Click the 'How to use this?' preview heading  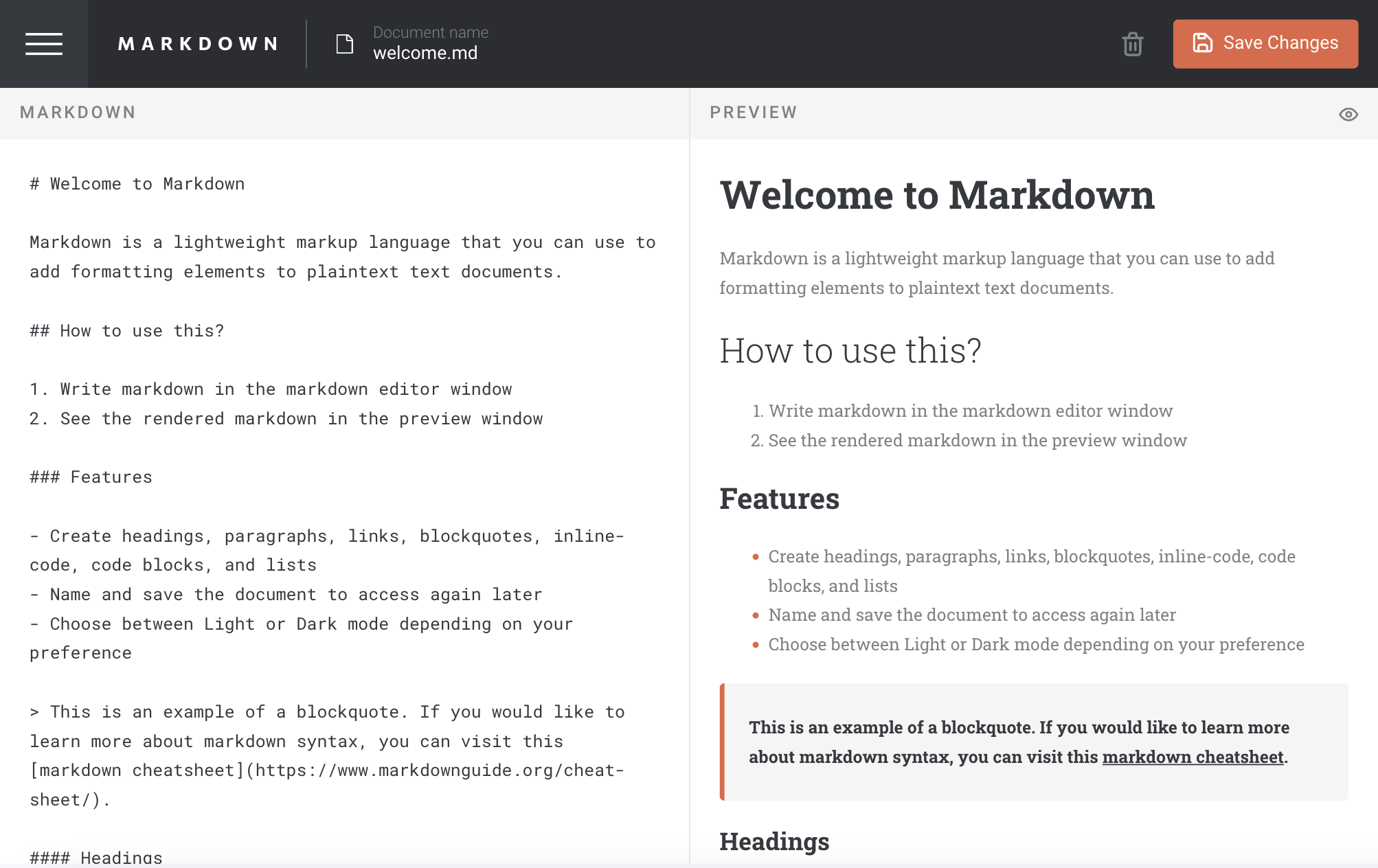(x=850, y=351)
